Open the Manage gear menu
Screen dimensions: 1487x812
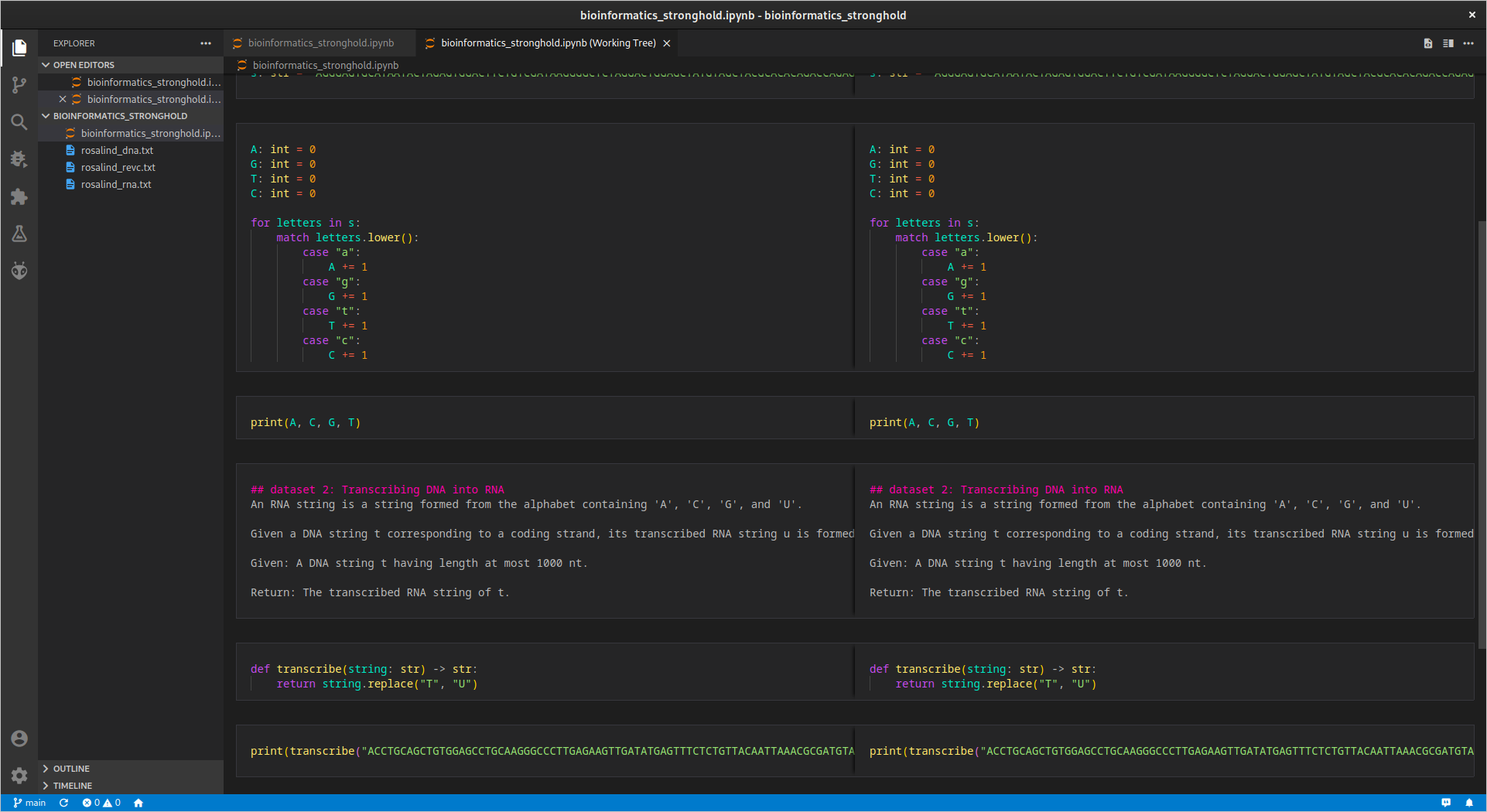point(19,776)
